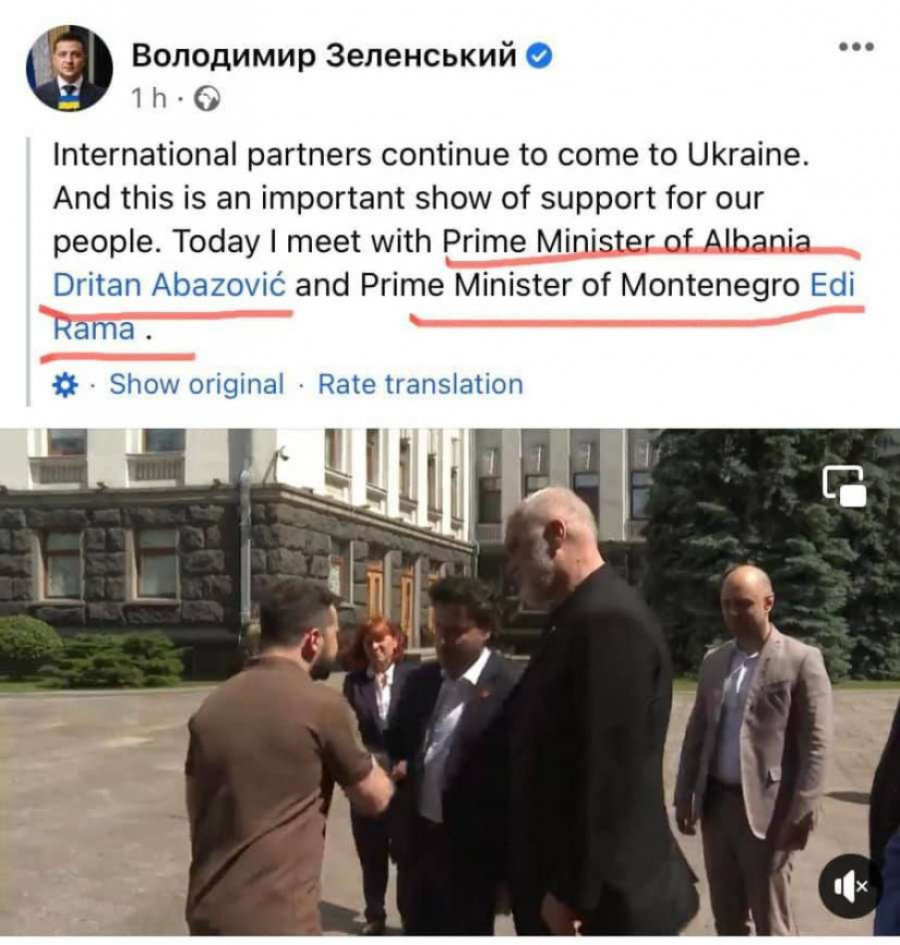900x945 pixels.
Task: Open Dritan Abazović tagged profile
Action: (x=169, y=285)
